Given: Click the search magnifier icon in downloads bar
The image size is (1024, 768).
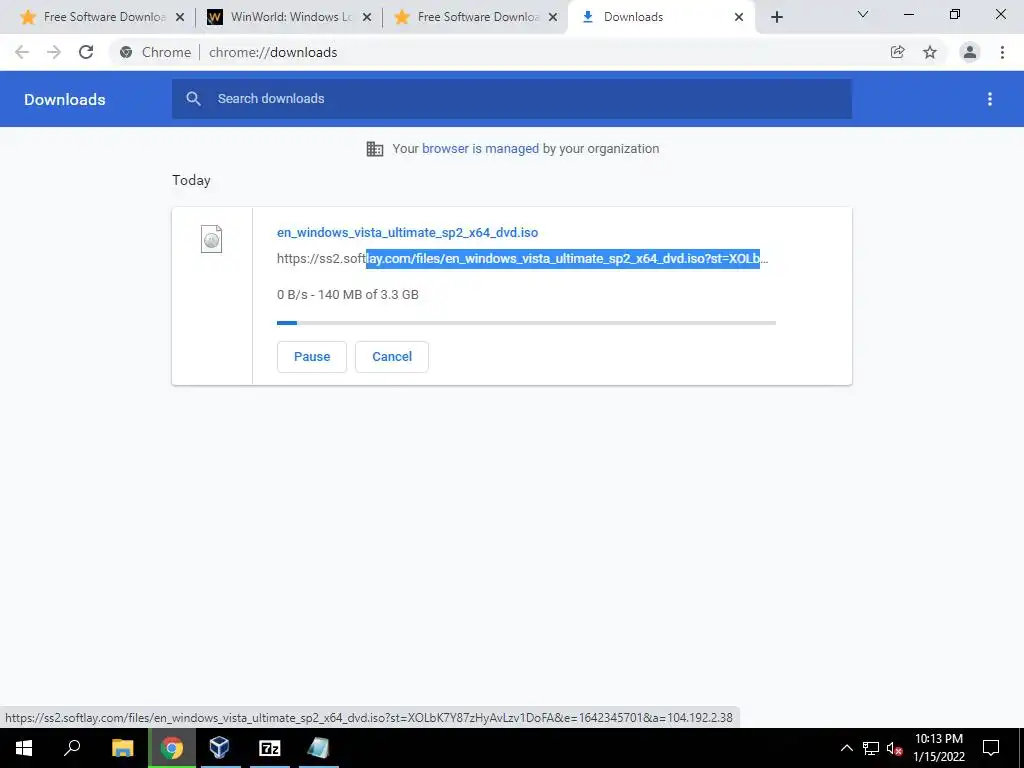Looking at the screenshot, I should (x=193, y=99).
